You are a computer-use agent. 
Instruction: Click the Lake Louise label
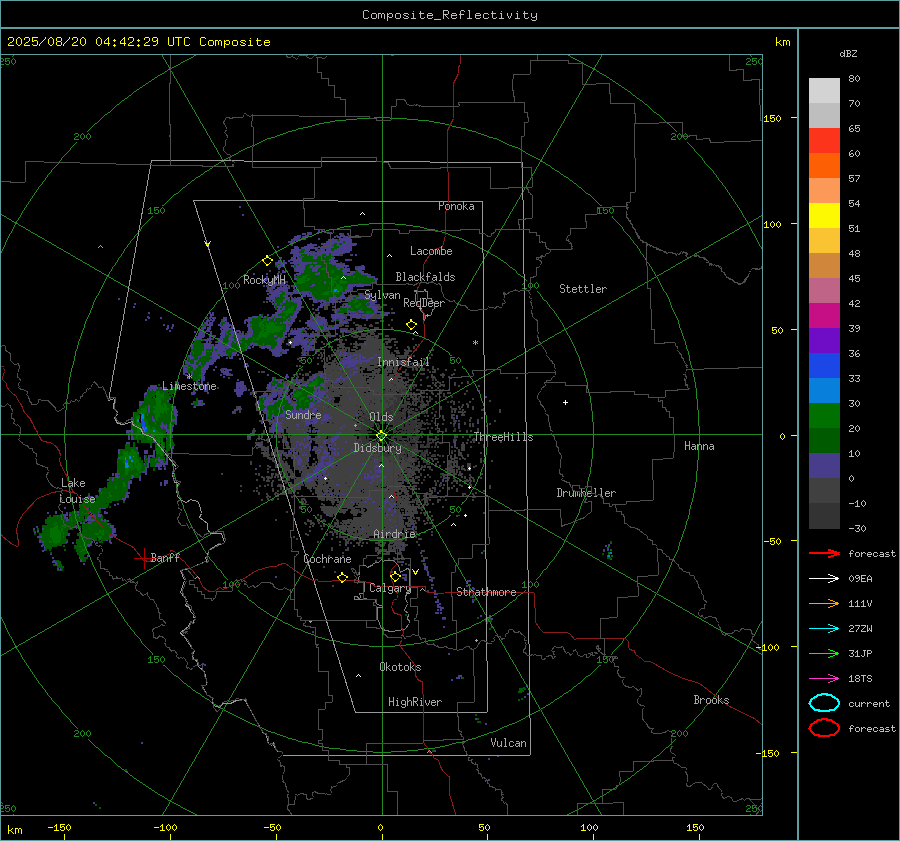(77, 491)
